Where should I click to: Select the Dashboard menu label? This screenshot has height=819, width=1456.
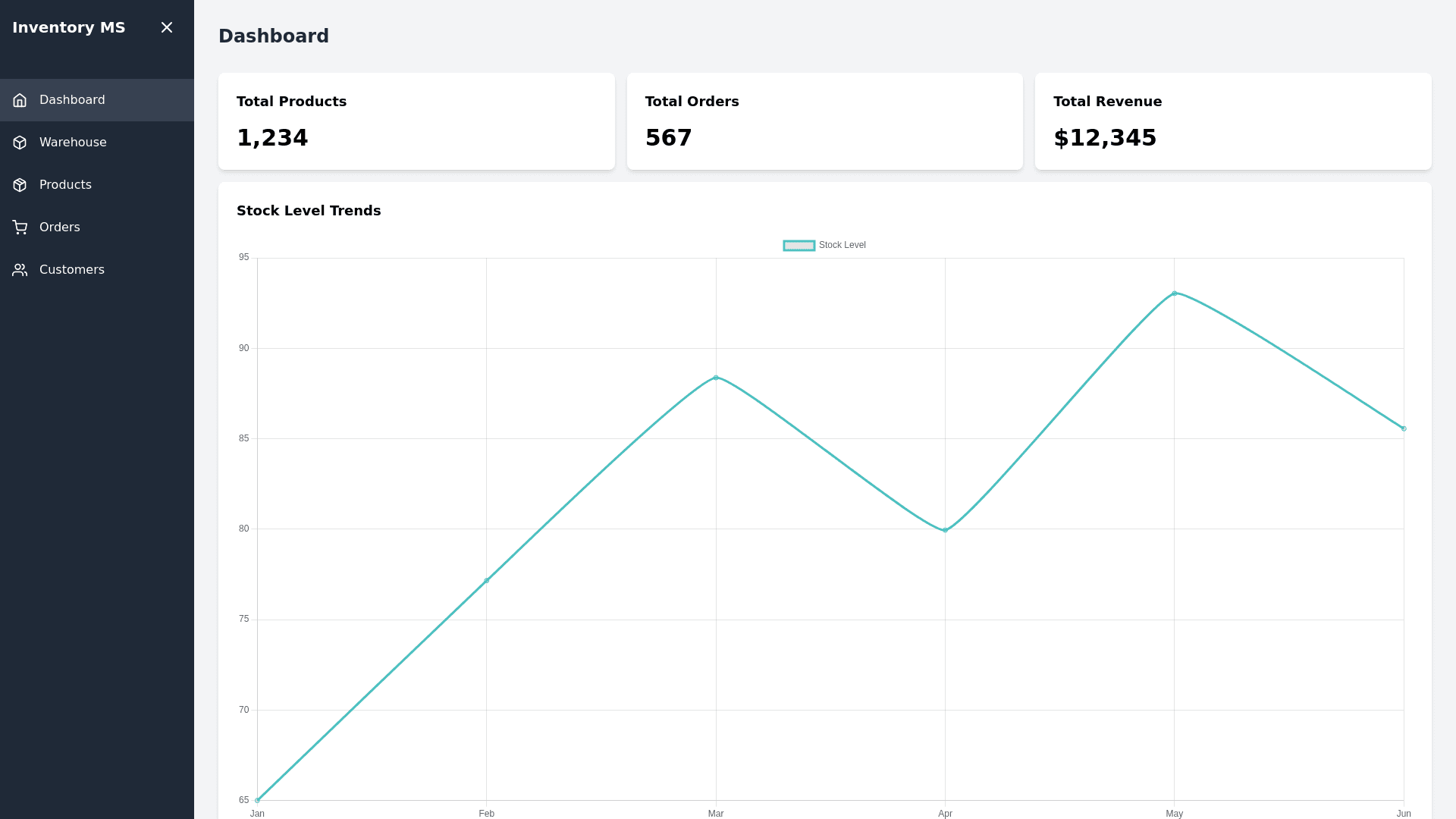pos(72,100)
